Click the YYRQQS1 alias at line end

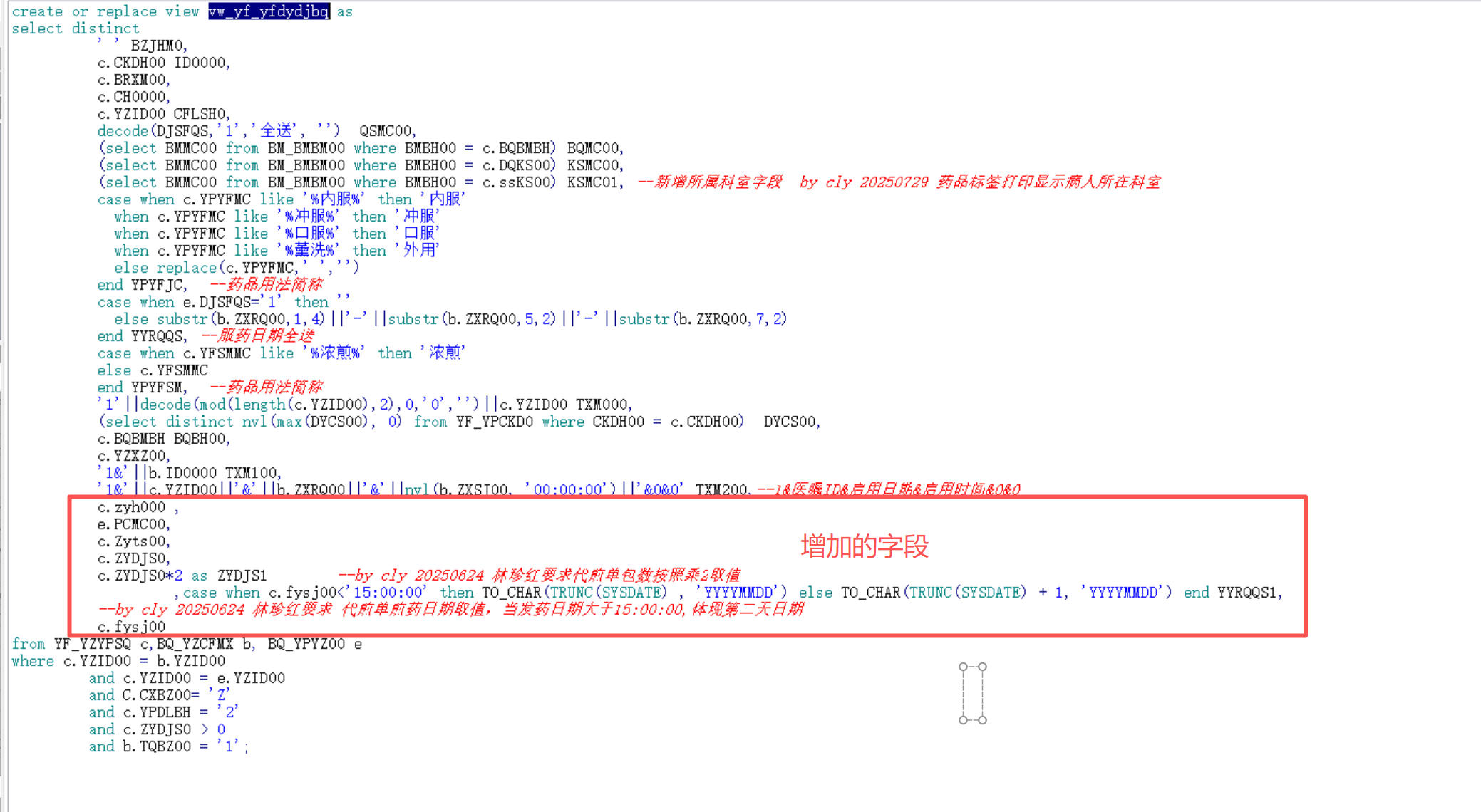point(1249,593)
